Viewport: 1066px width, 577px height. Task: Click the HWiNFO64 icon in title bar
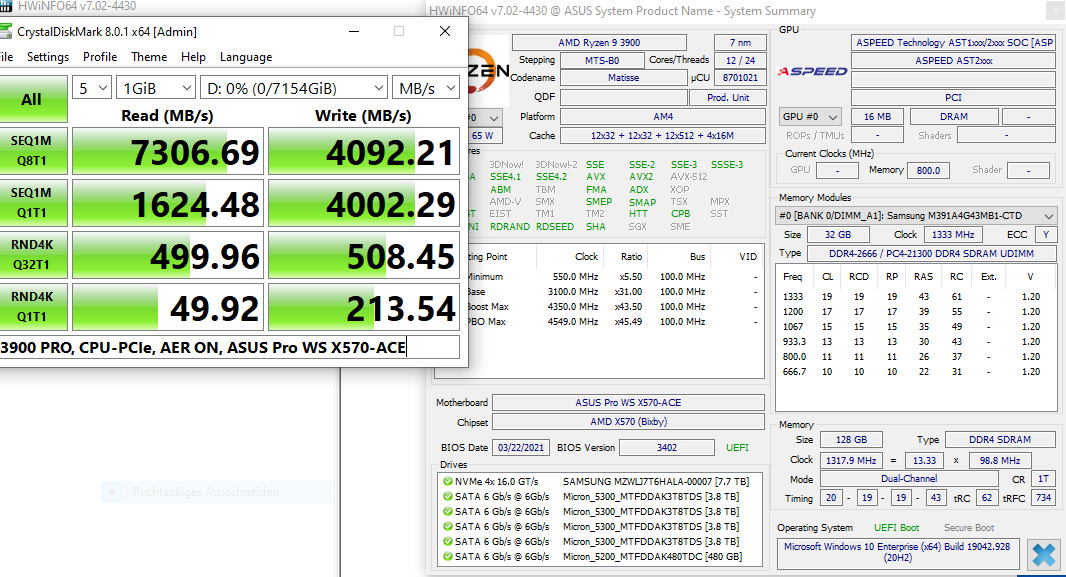[5, 6]
